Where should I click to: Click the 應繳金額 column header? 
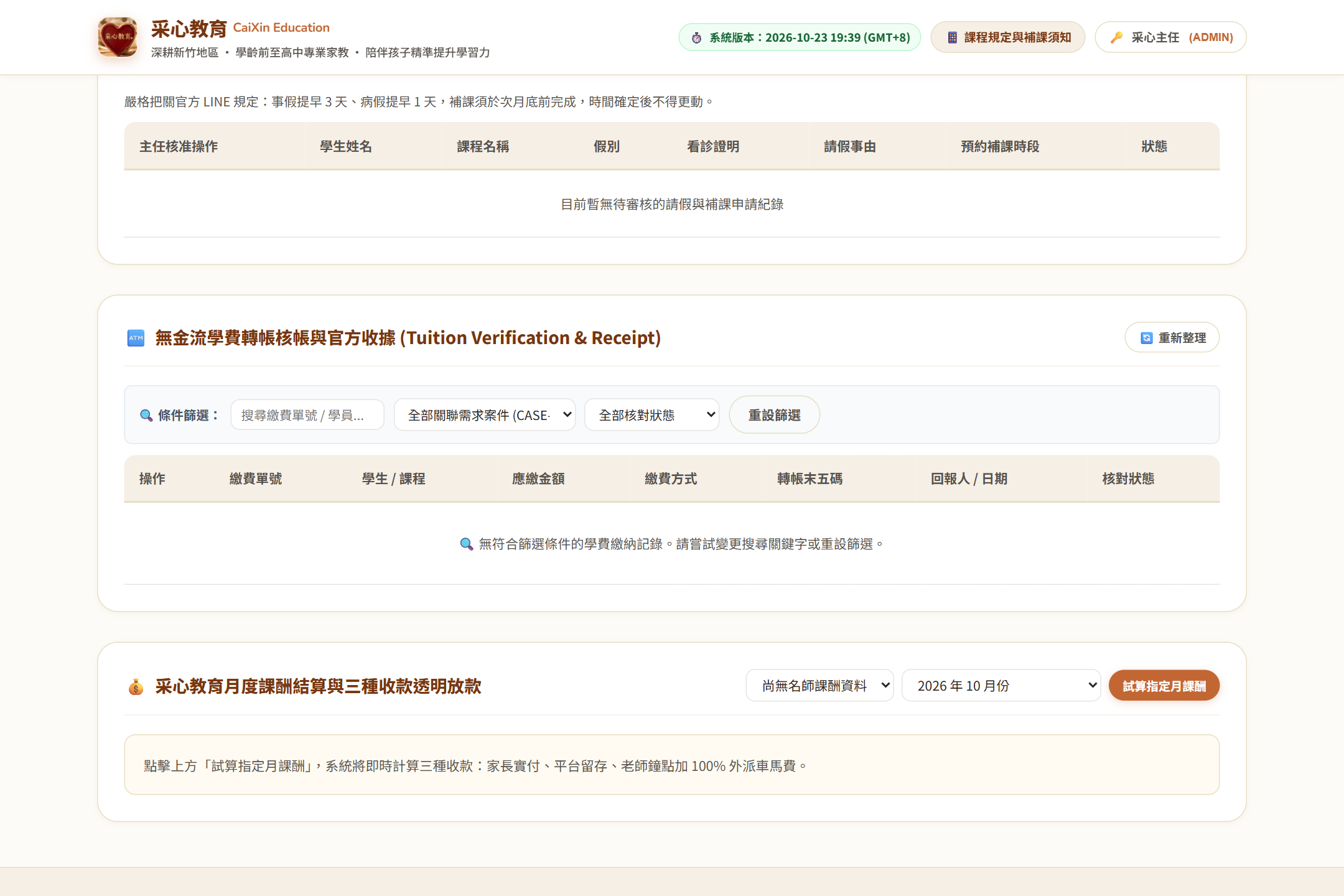[538, 479]
